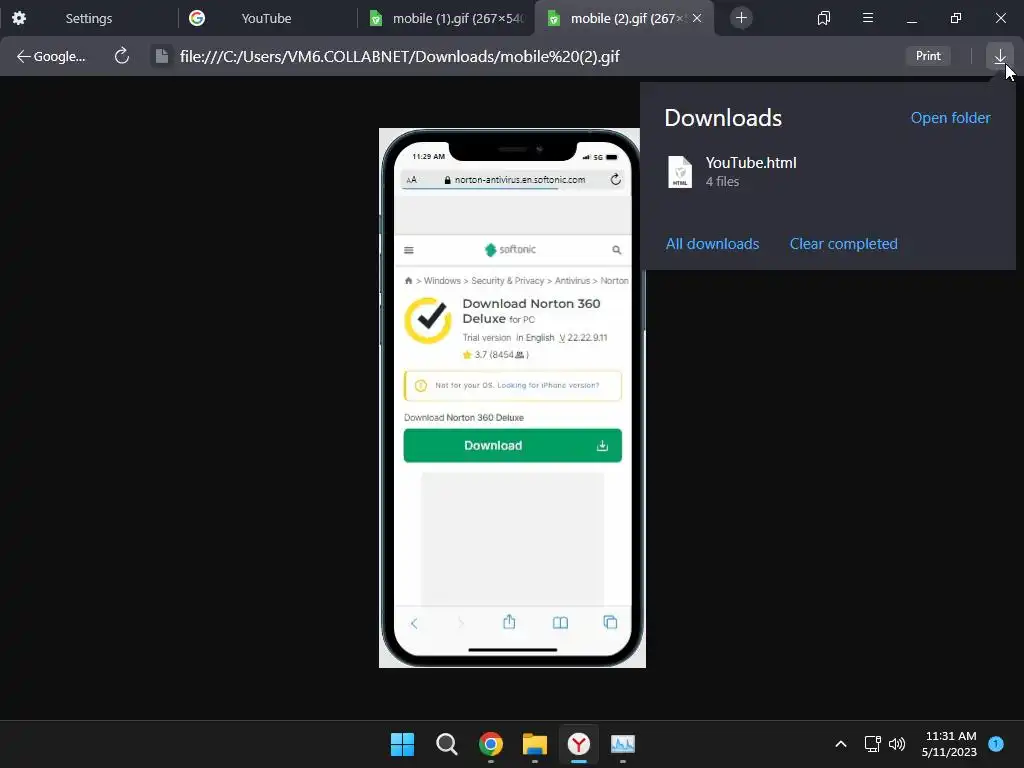Clear completed downloads
The height and width of the screenshot is (768, 1024).
tap(843, 244)
